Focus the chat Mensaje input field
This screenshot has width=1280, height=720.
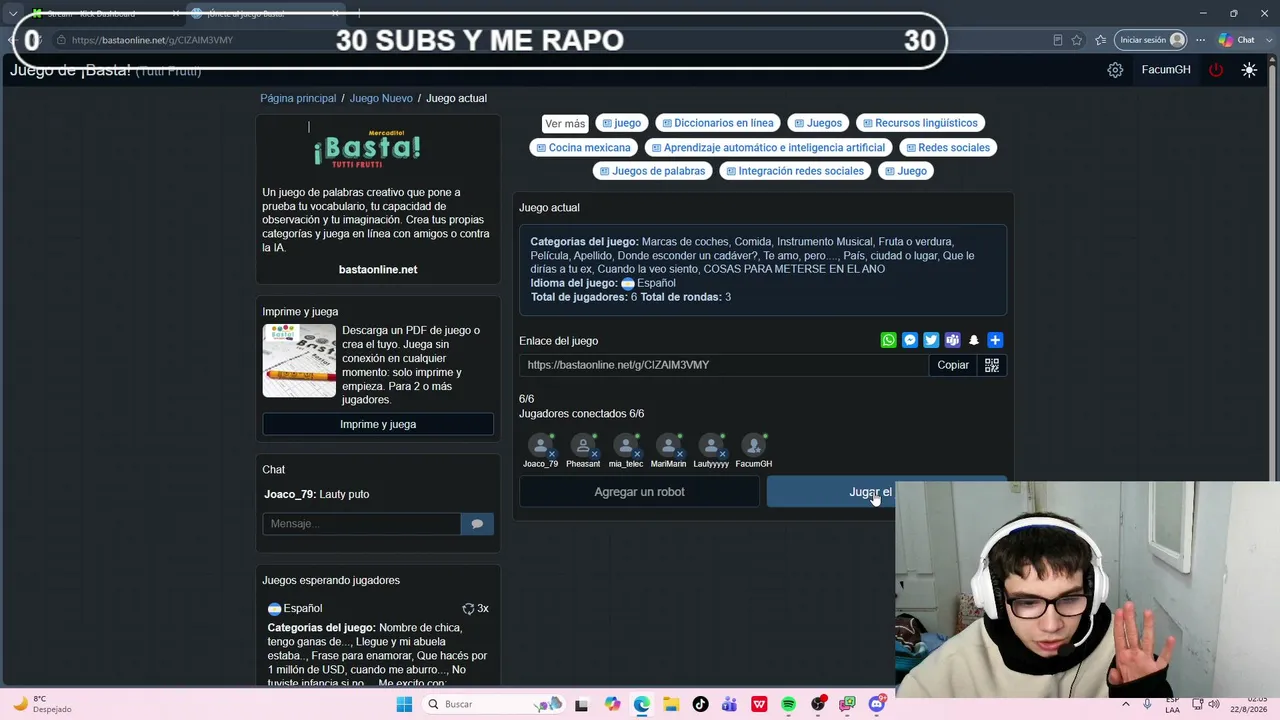pos(361,524)
